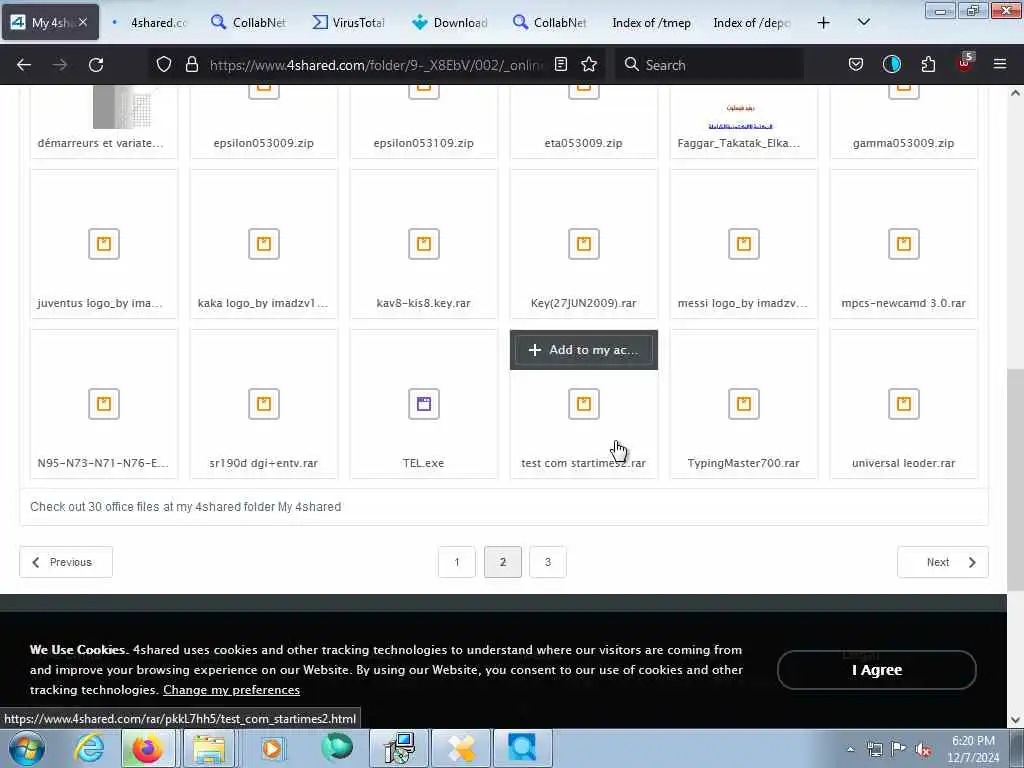
Task: Open the epsilon053109.zip file name
Action: coord(424,143)
